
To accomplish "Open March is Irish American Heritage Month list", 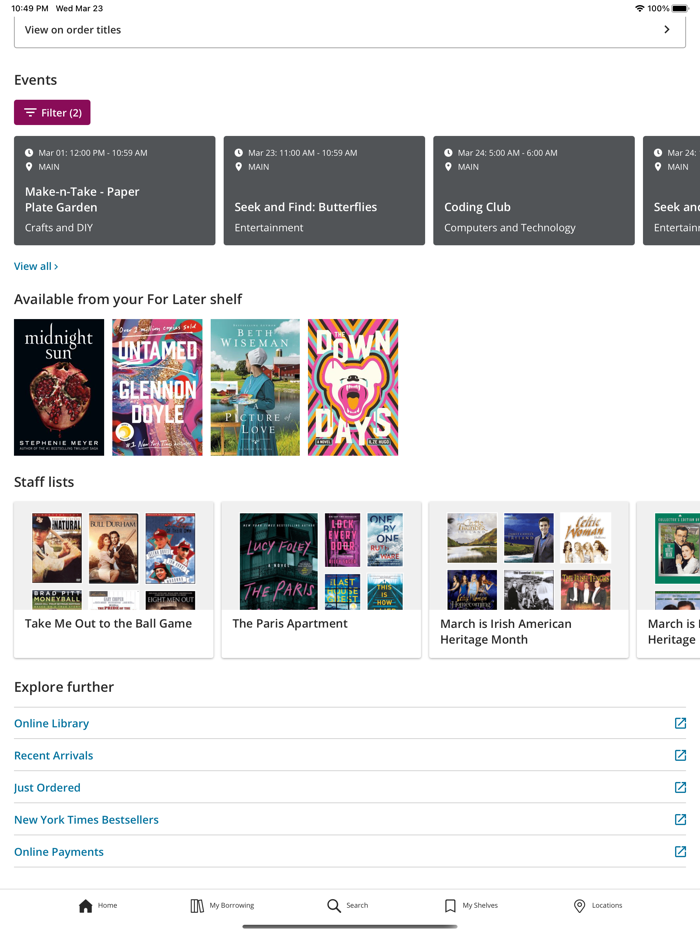I will [528, 580].
